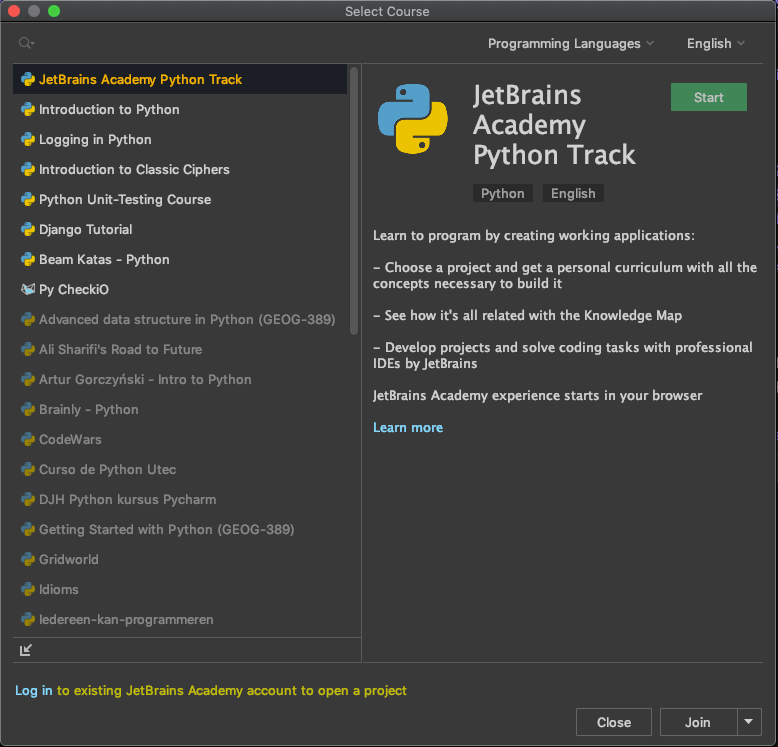Select Introduction to Classic Ciphers course
Image resolution: width=778 pixels, height=747 pixels.
point(180,169)
